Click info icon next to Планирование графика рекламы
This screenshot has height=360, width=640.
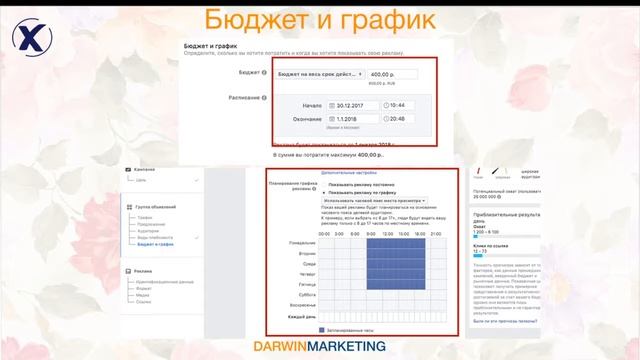click(x=314, y=189)
